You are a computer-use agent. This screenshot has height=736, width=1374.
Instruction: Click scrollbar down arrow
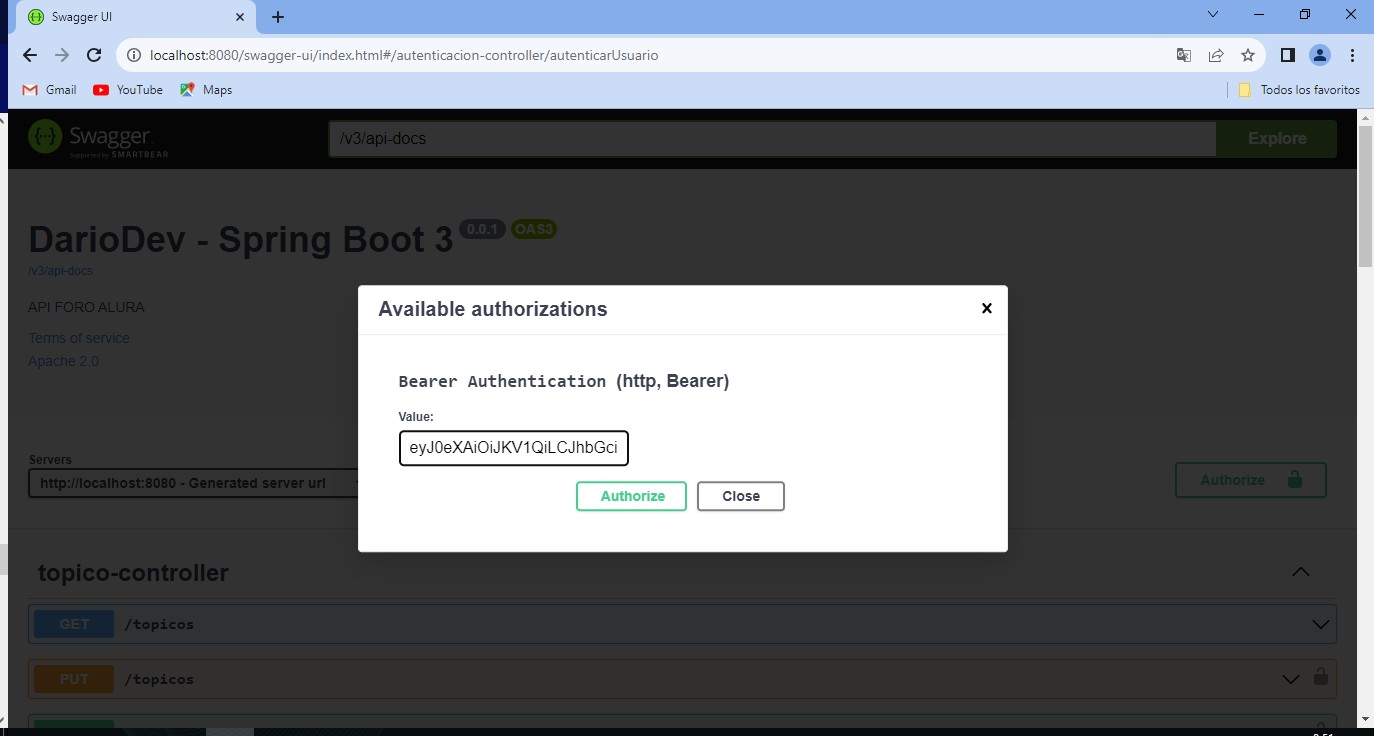click(1365, 718)
